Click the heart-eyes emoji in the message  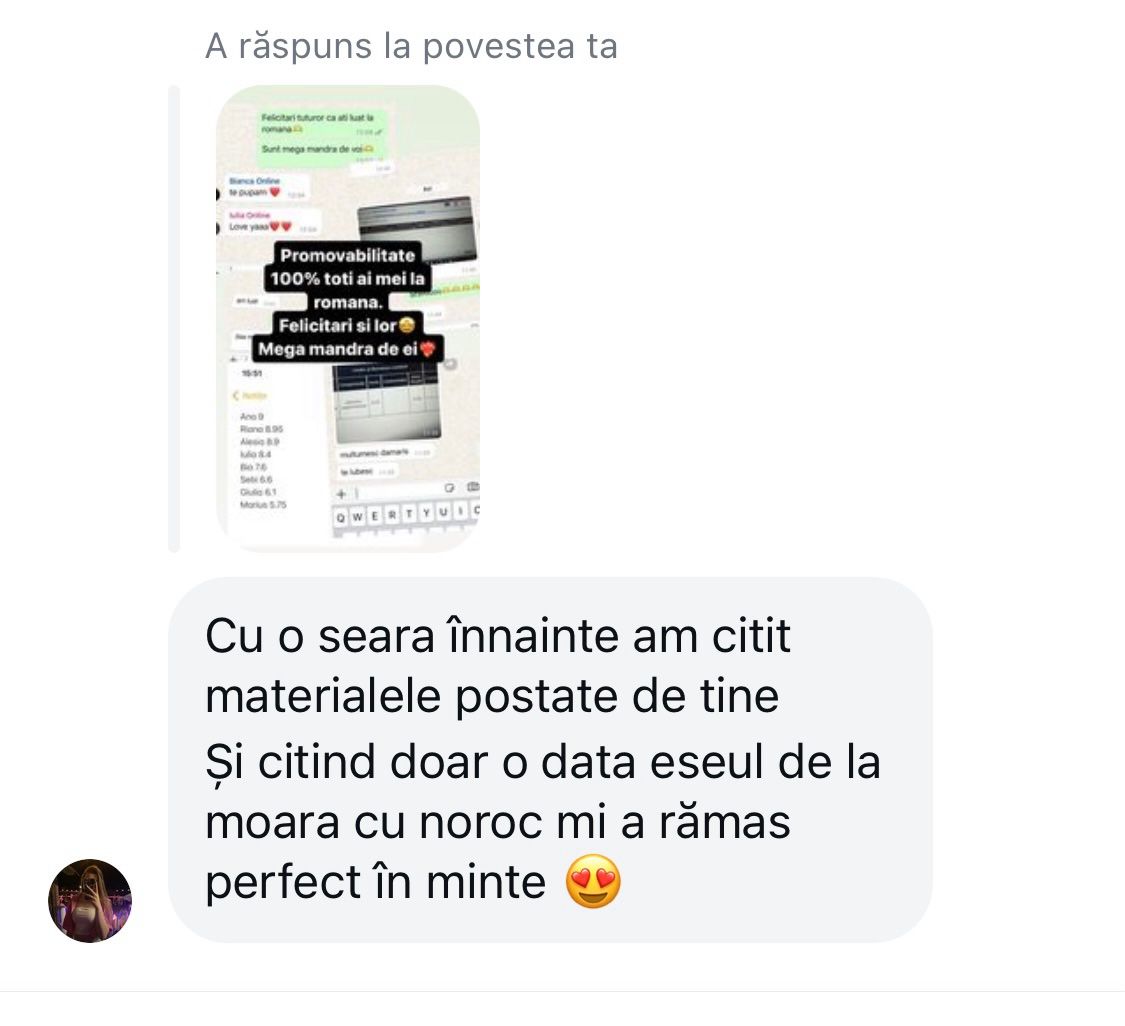click(x=593, y=882)
